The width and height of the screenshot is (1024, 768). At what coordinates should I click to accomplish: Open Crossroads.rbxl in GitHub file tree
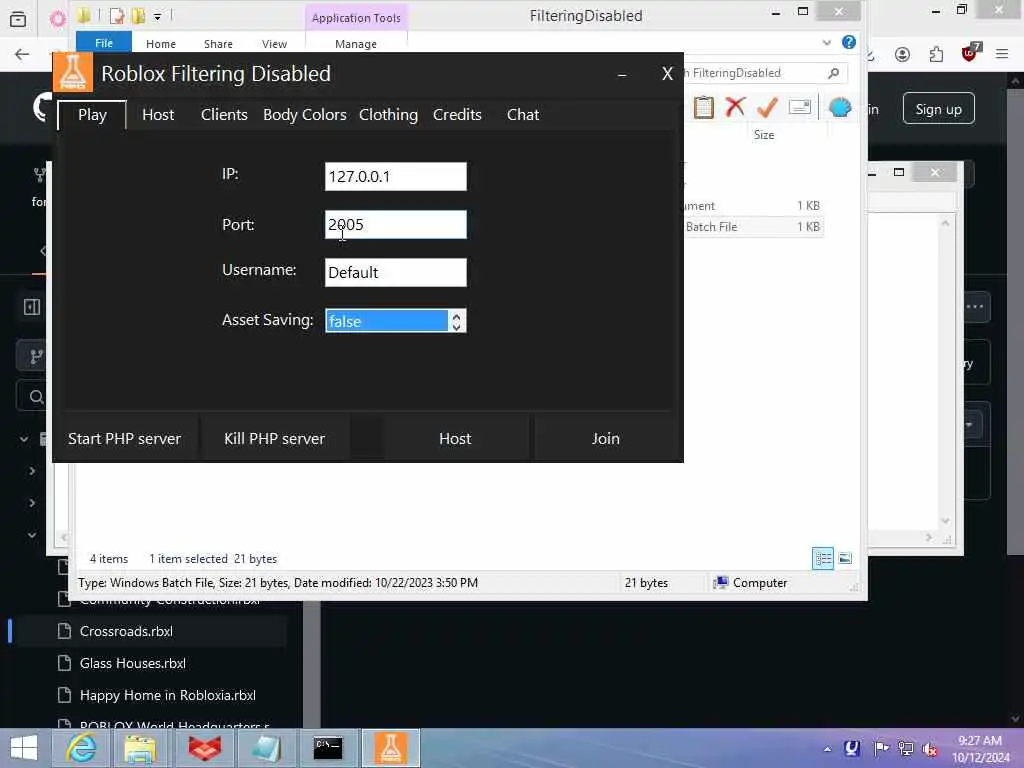(x=126, y=632)
